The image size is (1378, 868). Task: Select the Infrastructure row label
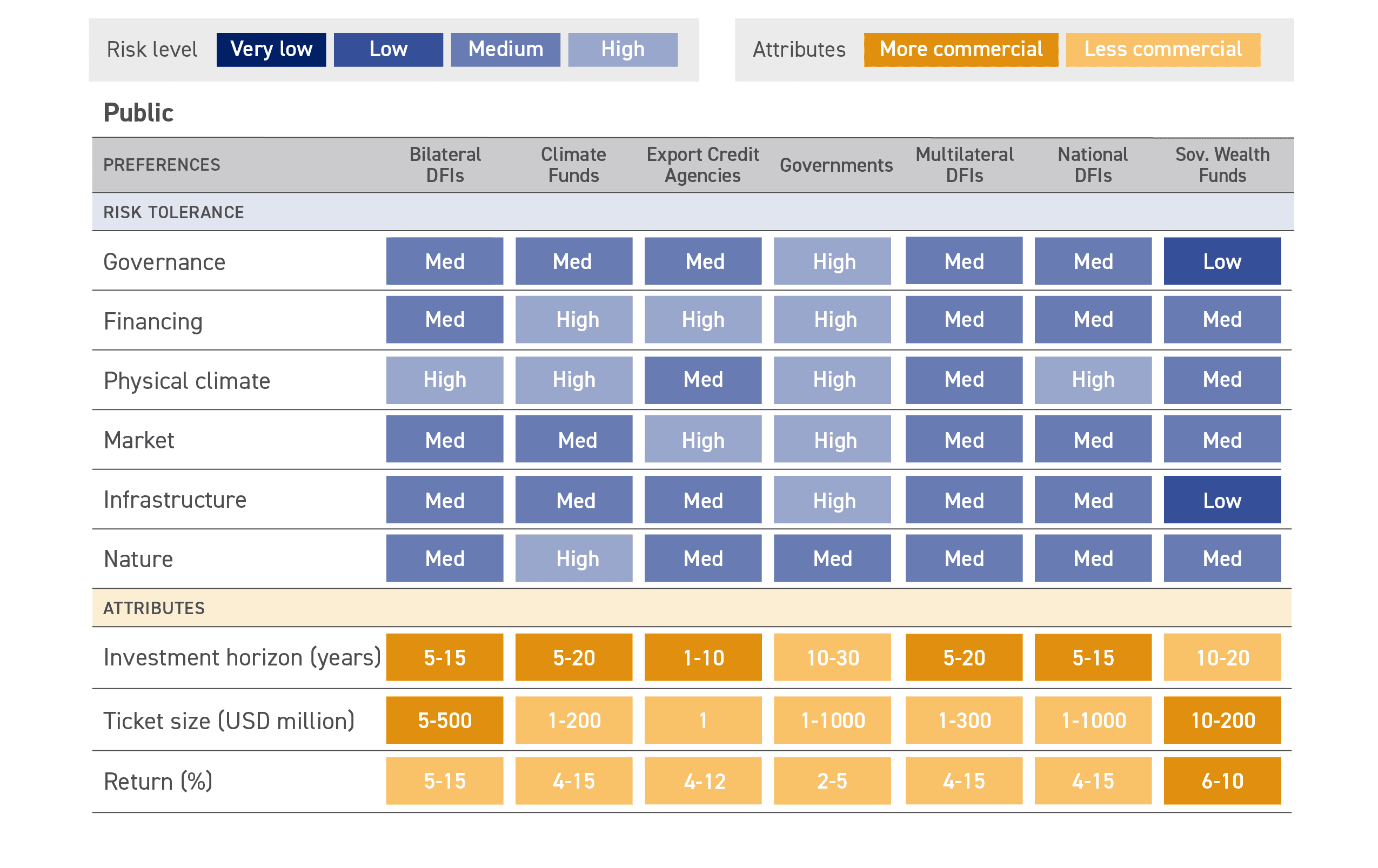pyautogui.click(x=175, y=500)
